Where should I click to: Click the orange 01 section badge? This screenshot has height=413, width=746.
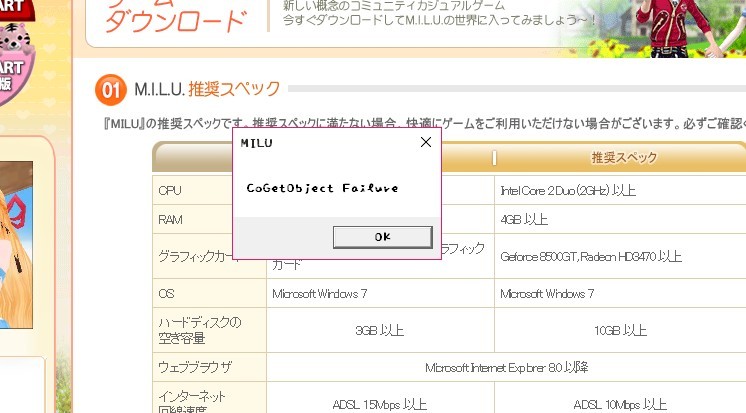click(110, 90)
